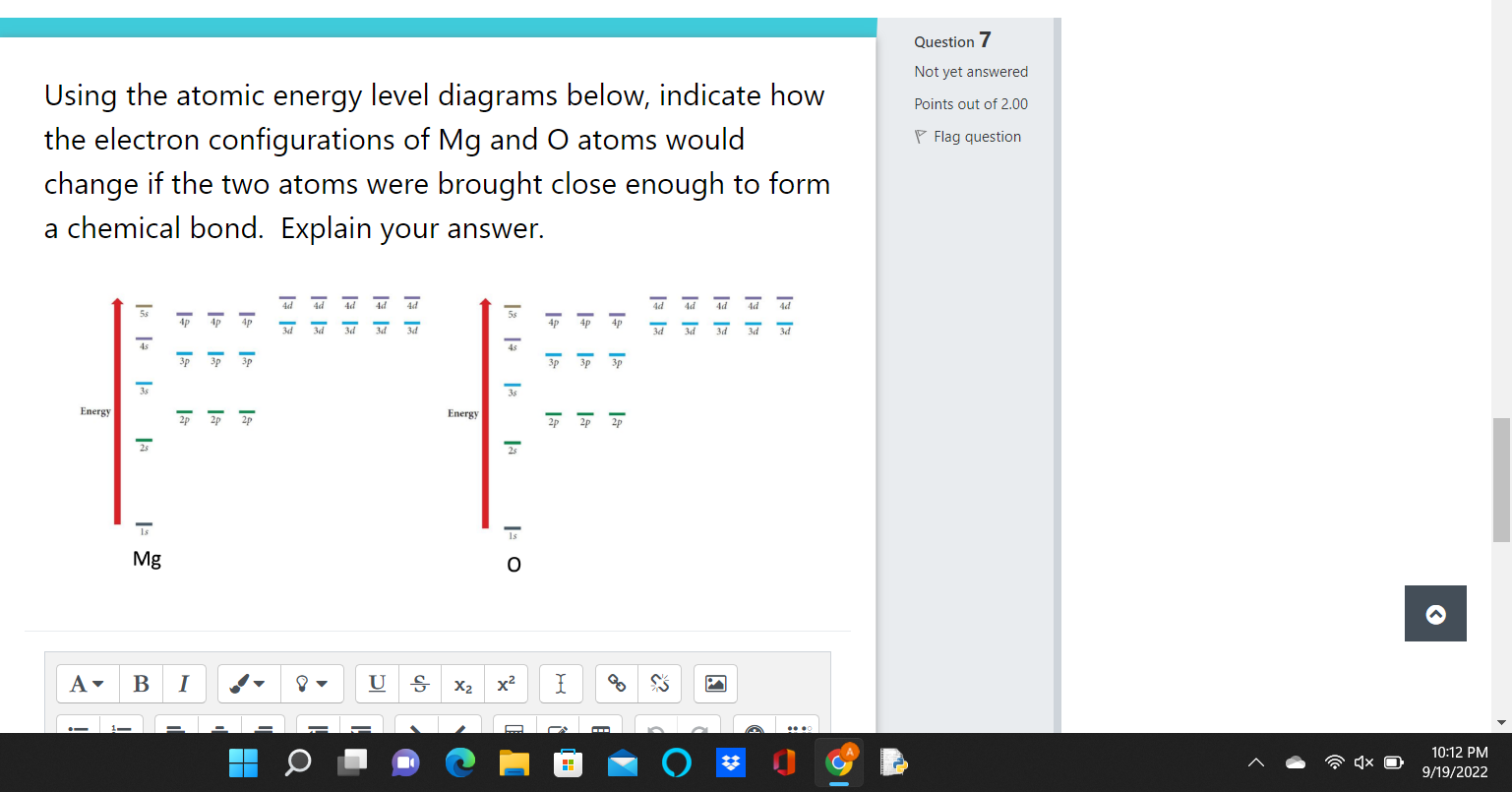Screen dimensions: 1512x792
Task: Toggle italic formatting in the answer editor
Action: (184, 684)
